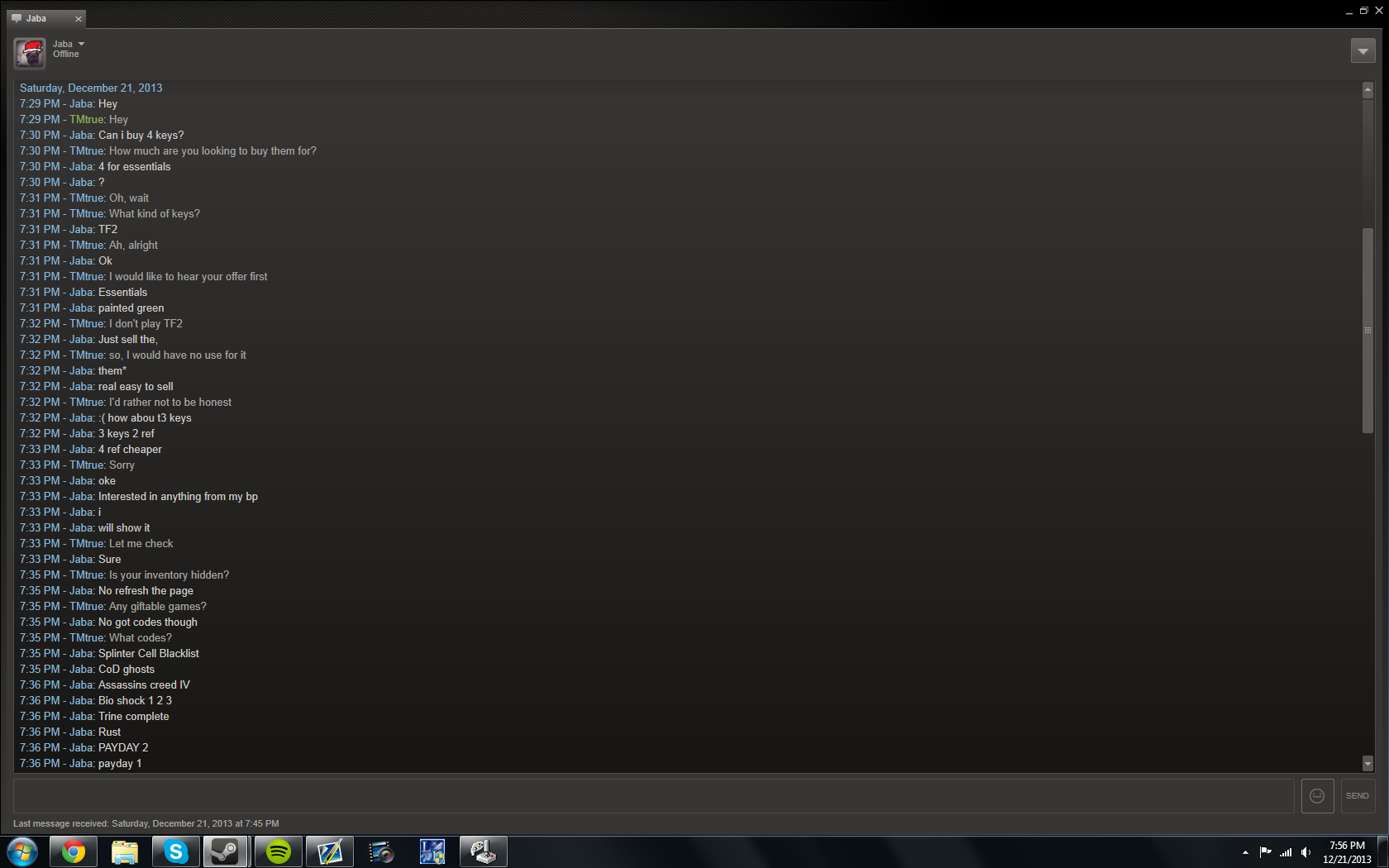This screenshot has height=868, width=1389.
Task: Click message 'I don't play TF2'
Action: click(146, 324)
